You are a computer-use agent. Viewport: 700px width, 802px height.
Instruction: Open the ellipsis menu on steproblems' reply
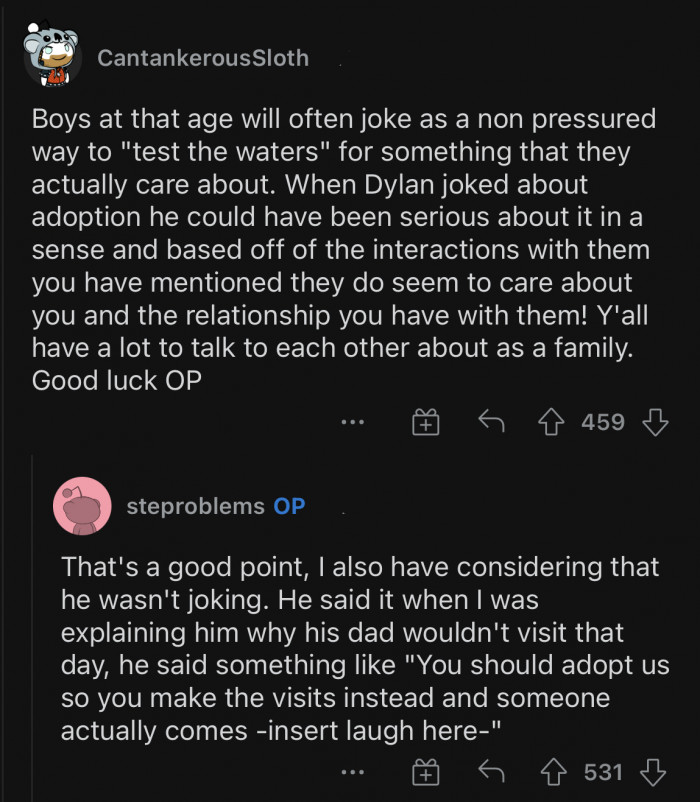coord(352,771)
